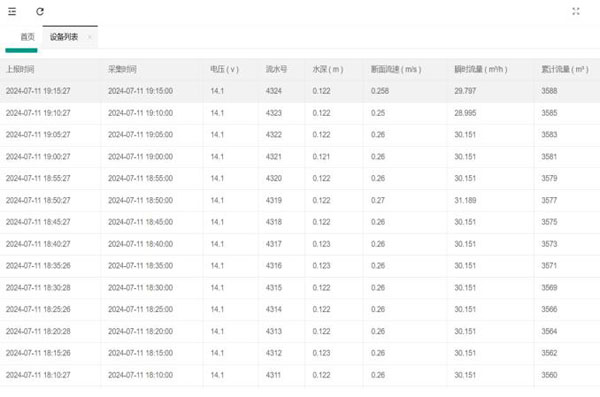Viewport: 600px width, 397px height.
Task: Click the 上报时间 column header
Action: coord(20,69)
